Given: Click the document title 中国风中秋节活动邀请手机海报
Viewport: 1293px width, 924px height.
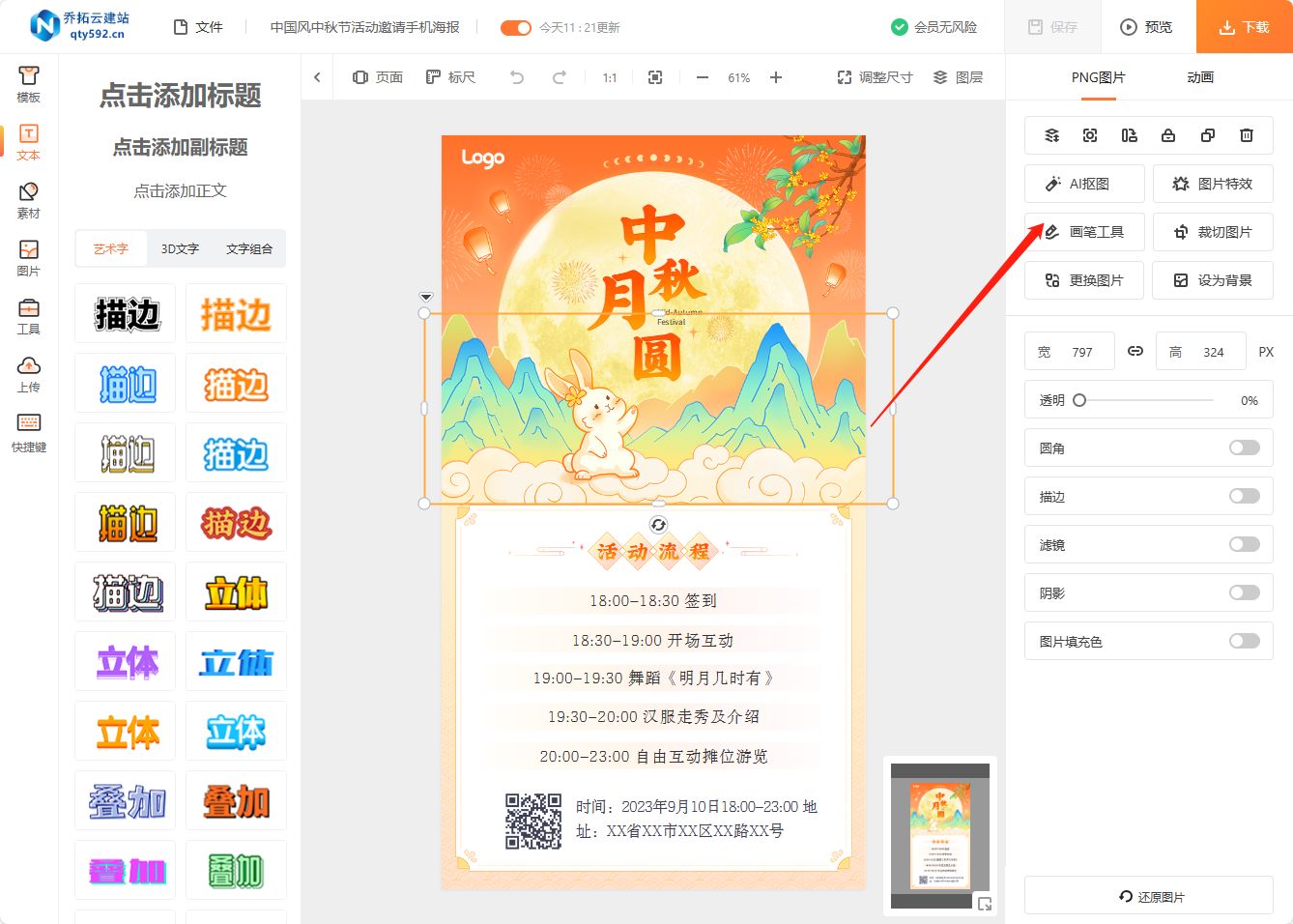Looking at the screenshot, I should 365,27.
